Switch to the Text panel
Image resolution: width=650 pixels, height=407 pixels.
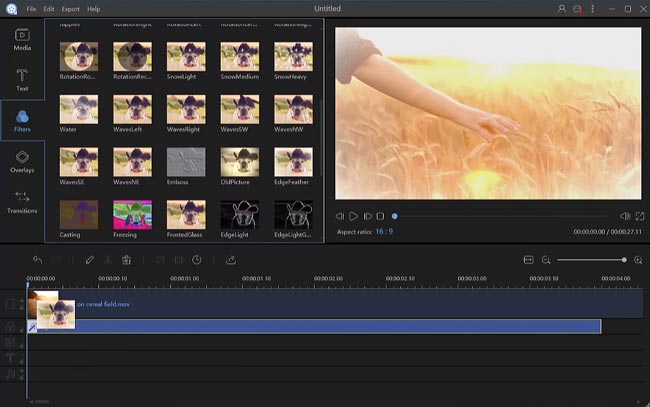[x=22, y=80]
